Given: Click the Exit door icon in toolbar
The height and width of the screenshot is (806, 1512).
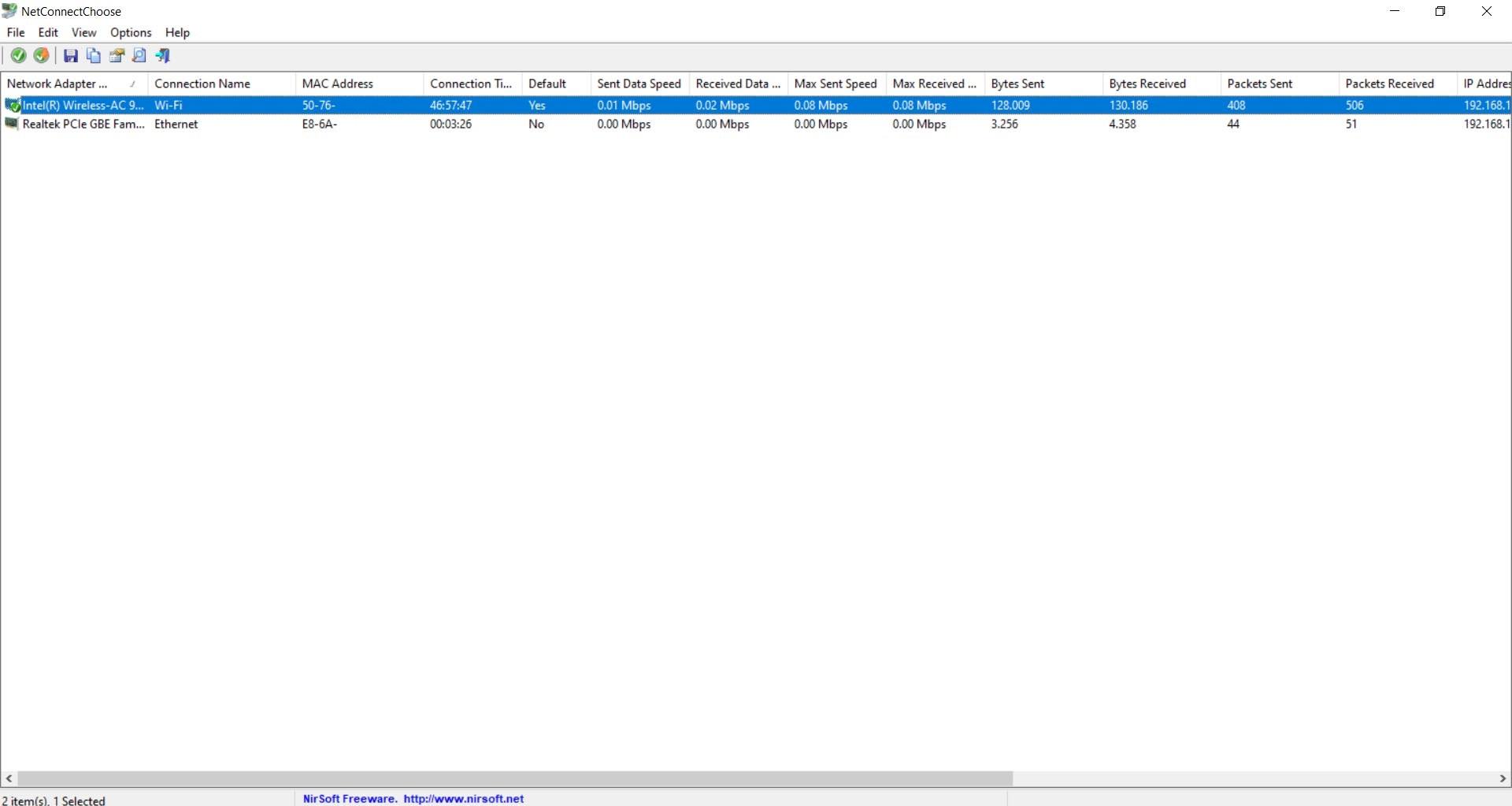Looking at the screenshot, I should coord(163,55).
